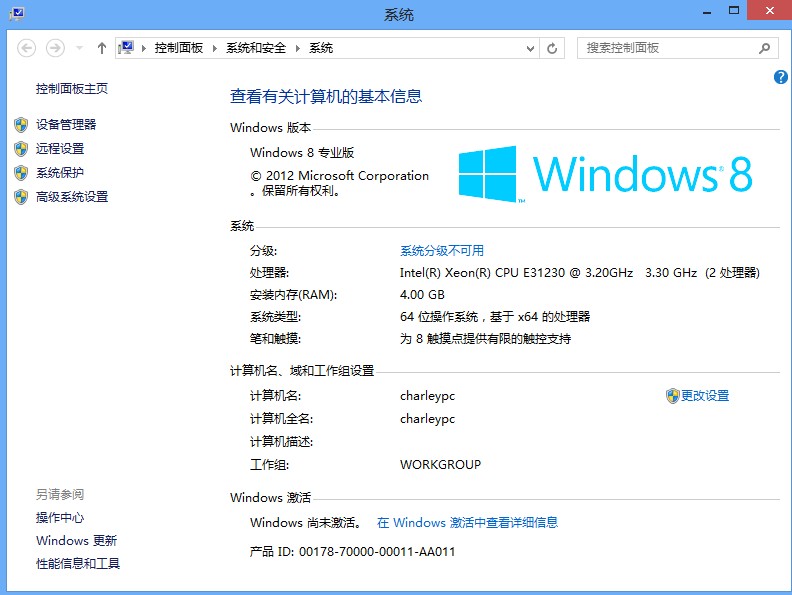Expand the arrow after 控制面板 breadcrumb
This screenshot has width=792, height=595.
coord(215,48)
